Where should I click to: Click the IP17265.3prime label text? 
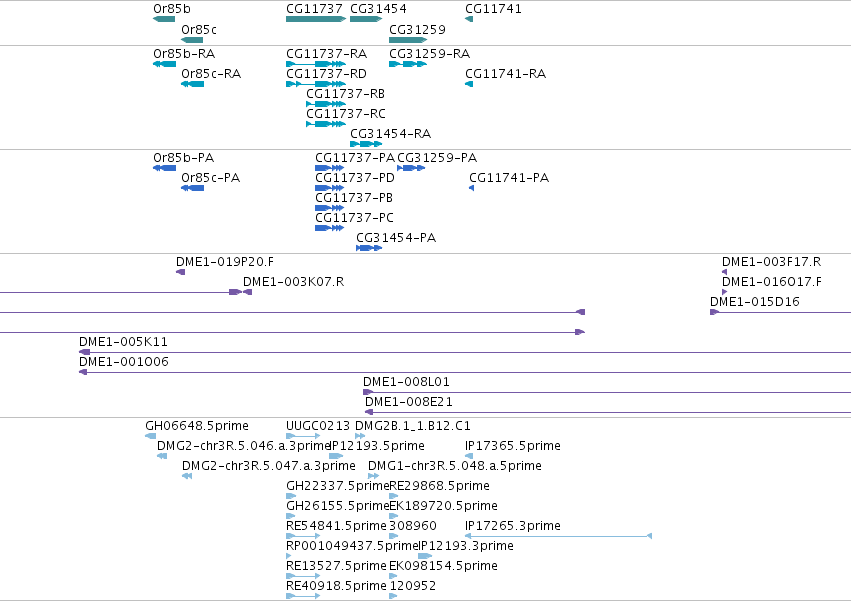(x=512, y=526)
